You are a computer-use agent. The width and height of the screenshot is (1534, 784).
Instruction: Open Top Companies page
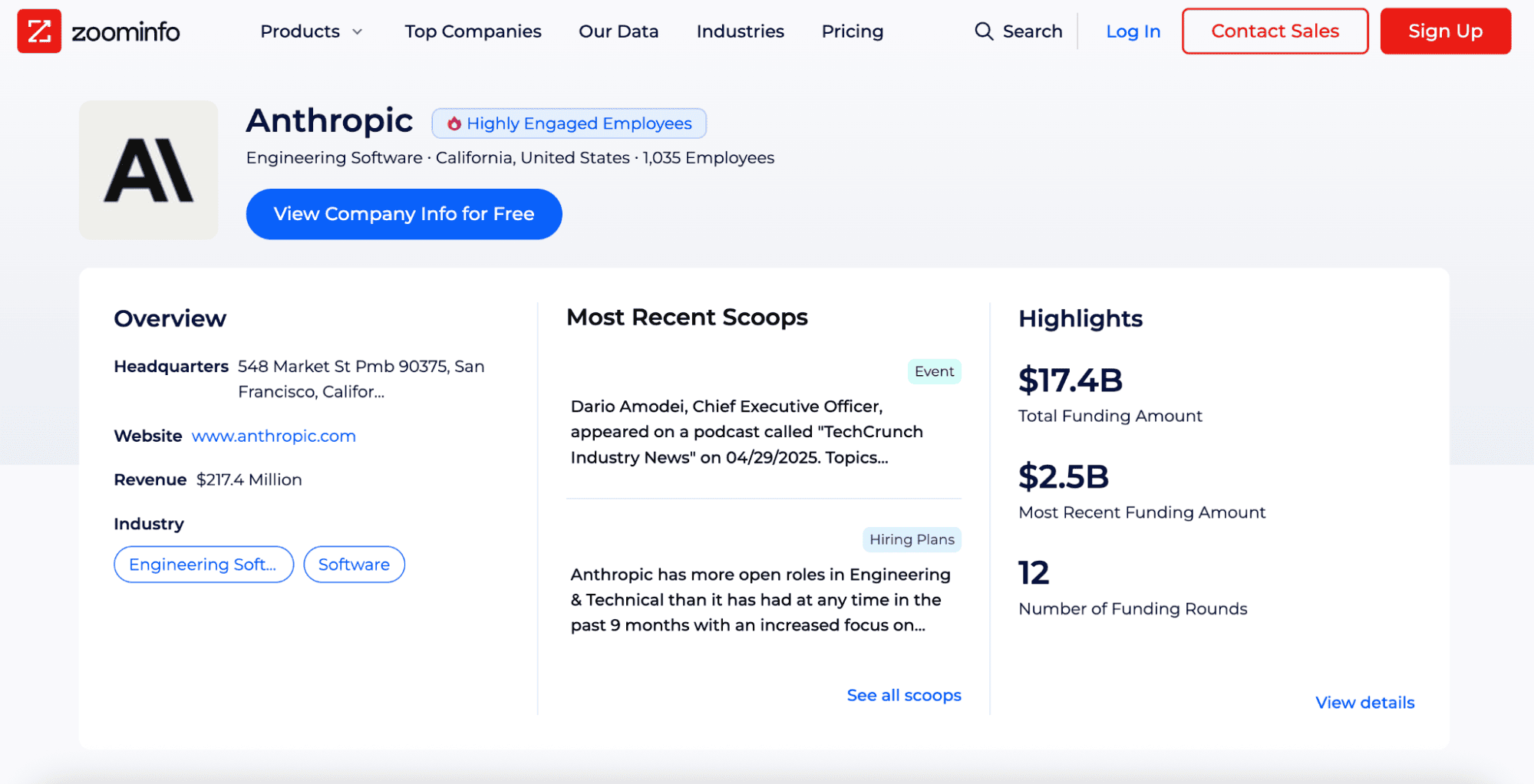coord(473,31)
